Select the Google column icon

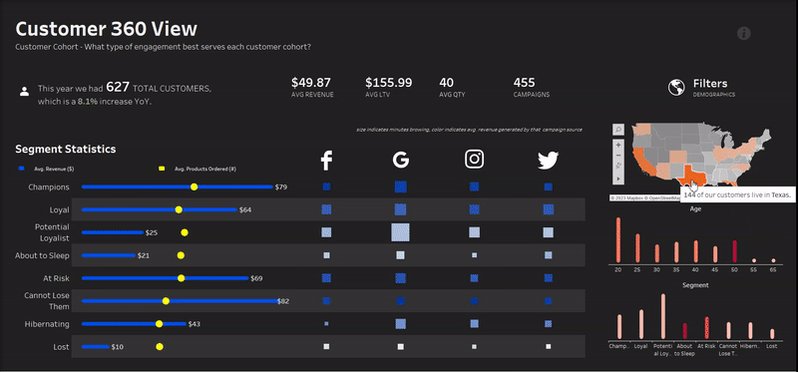coord(401,160)
